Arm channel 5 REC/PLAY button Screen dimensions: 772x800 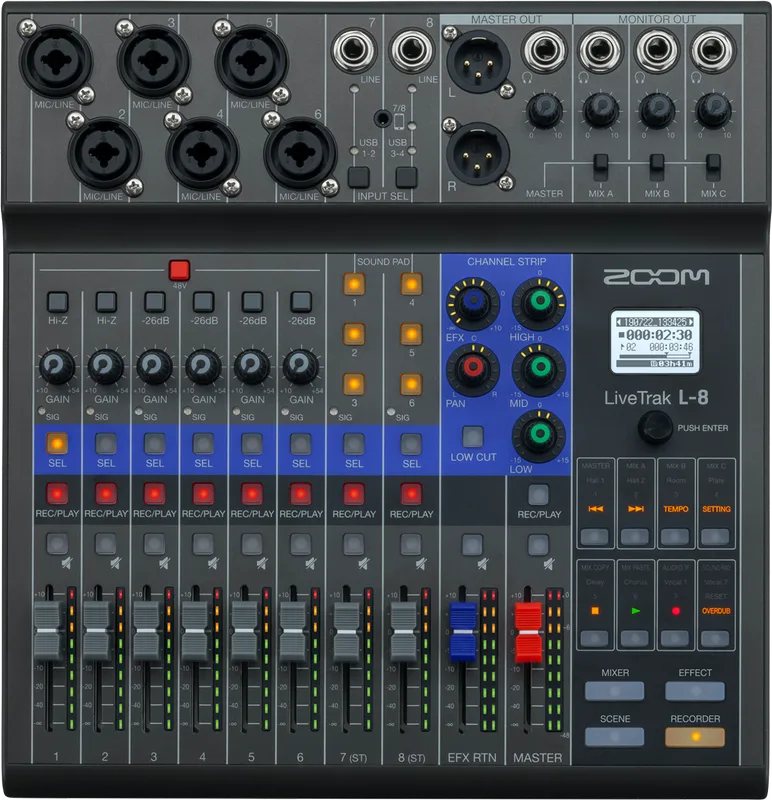[252, 493]
